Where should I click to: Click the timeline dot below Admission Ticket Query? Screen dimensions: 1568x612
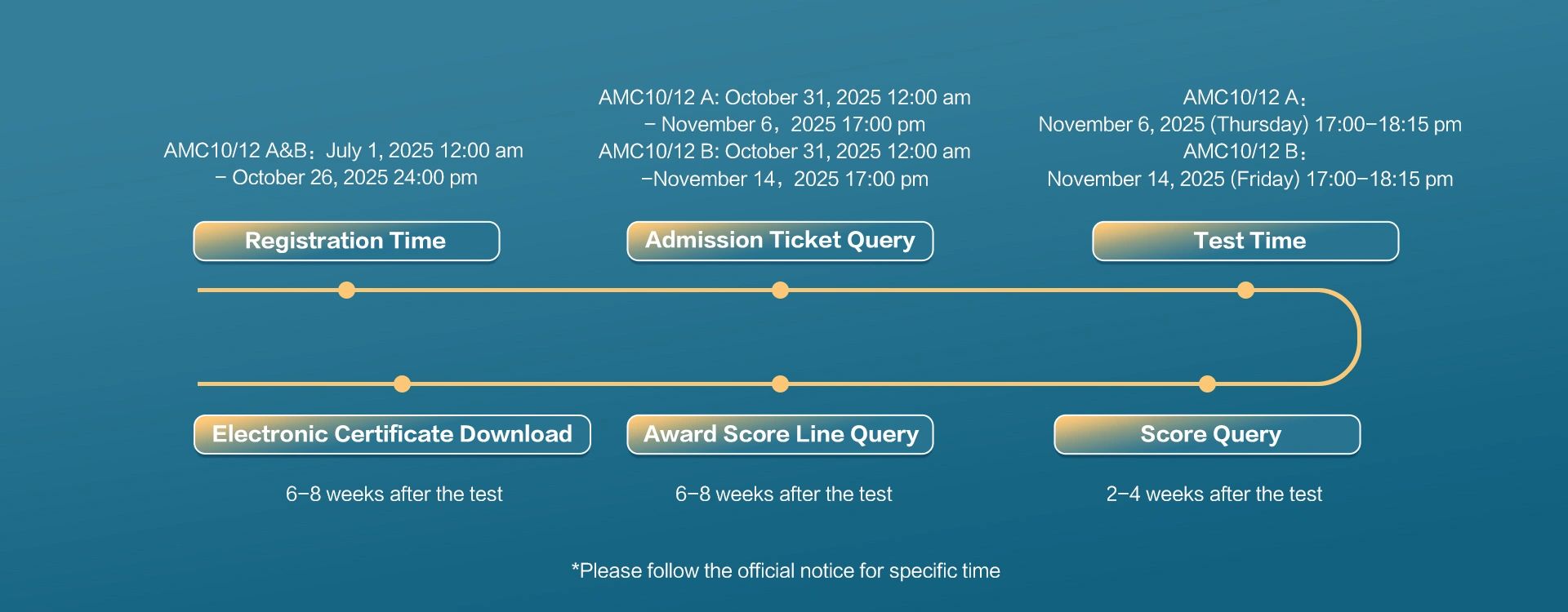780,290
